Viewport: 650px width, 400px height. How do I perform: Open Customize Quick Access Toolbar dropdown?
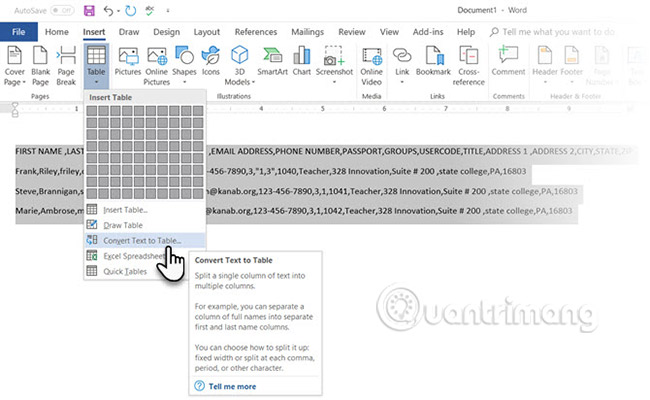[168, 11]
